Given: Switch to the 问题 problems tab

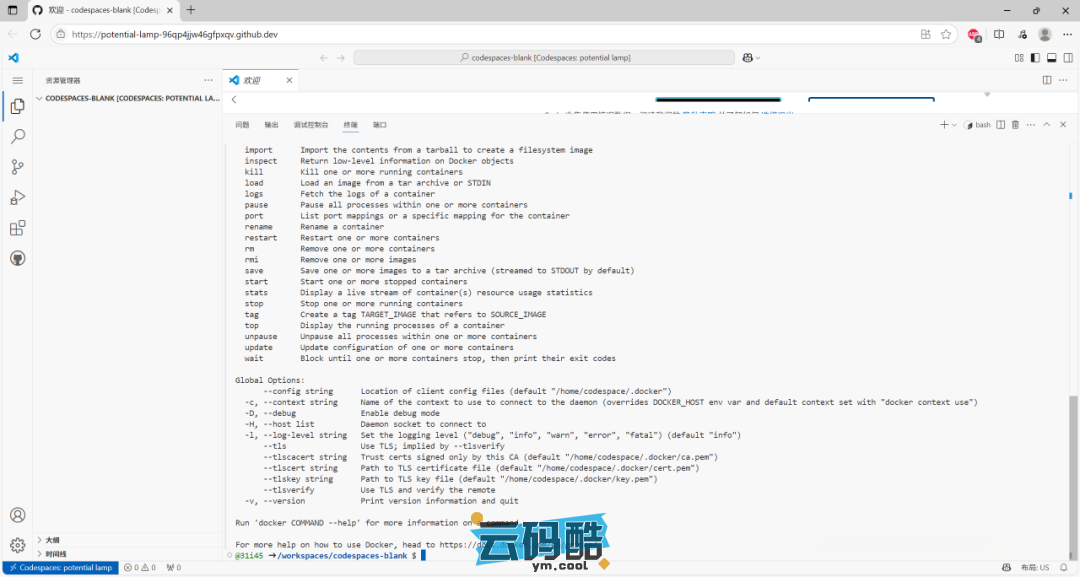Looking at the screenshot, I should (242, 125).
